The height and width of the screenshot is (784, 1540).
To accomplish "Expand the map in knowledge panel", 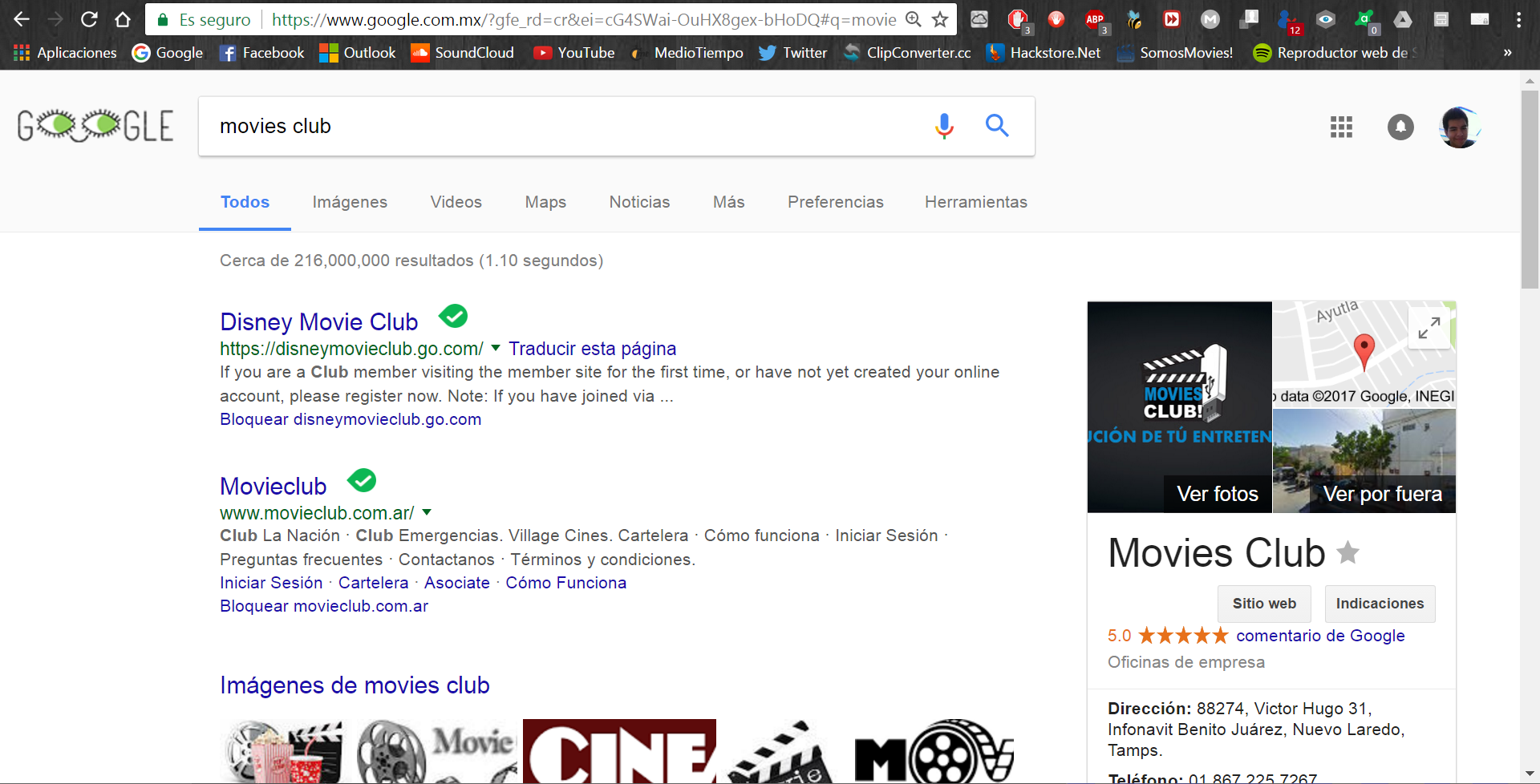I will click(1429, 328).
